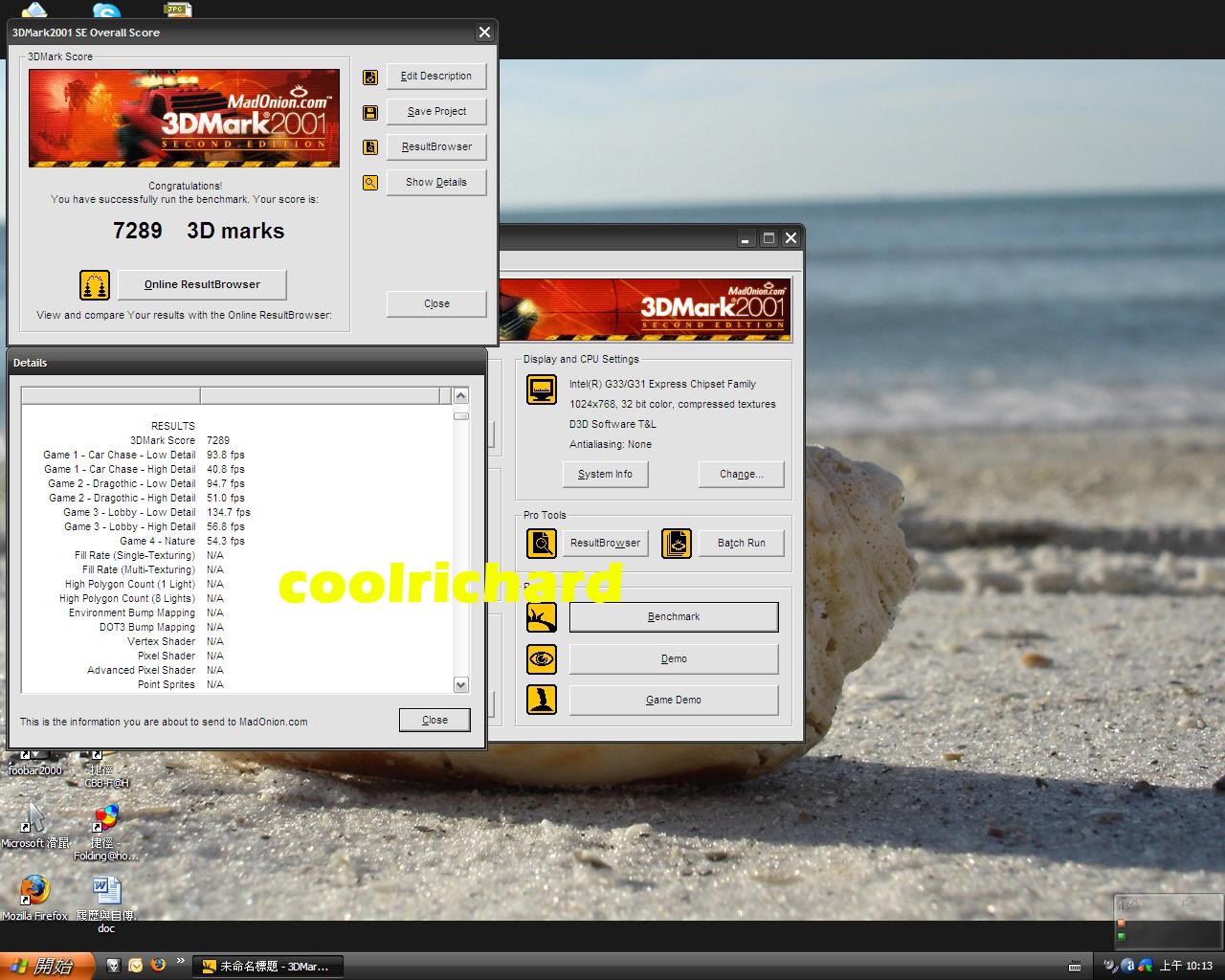Click the Details list scroll-up arrow
This screenshot has height=980, width=1225.
point(460,396)
